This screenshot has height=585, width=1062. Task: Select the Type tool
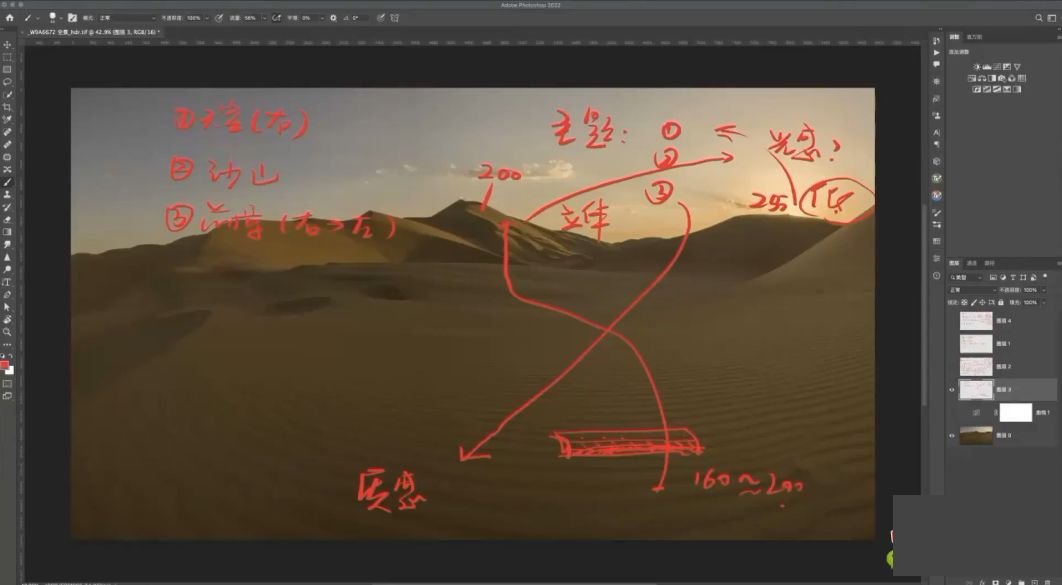(7, 282)
